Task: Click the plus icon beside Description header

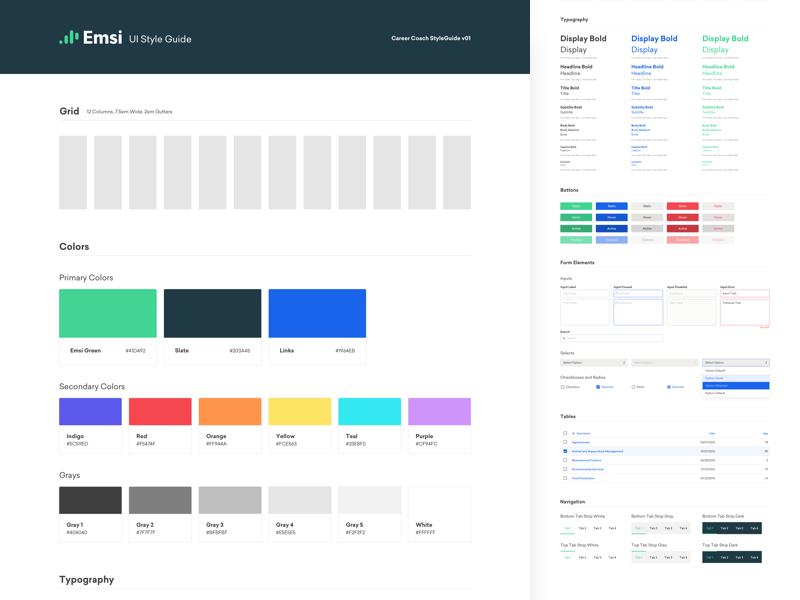Action: coord(574,433)
